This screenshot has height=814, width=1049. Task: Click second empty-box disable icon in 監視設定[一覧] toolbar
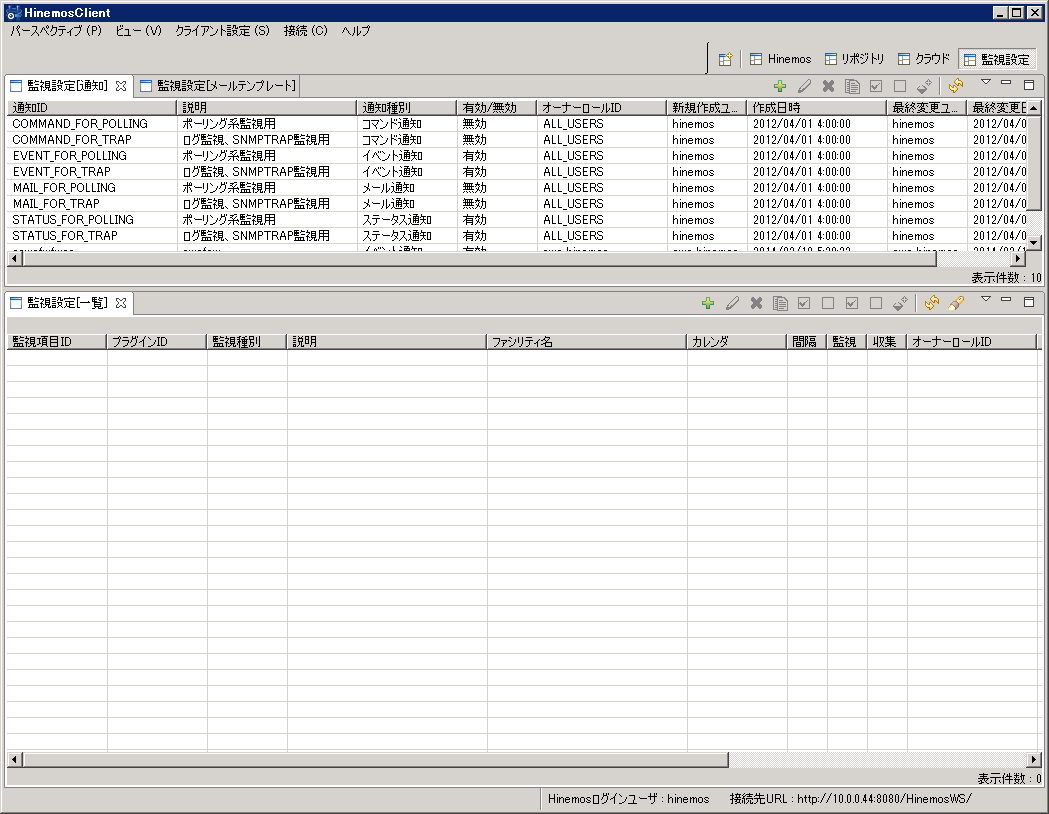(x=876, y=303)
